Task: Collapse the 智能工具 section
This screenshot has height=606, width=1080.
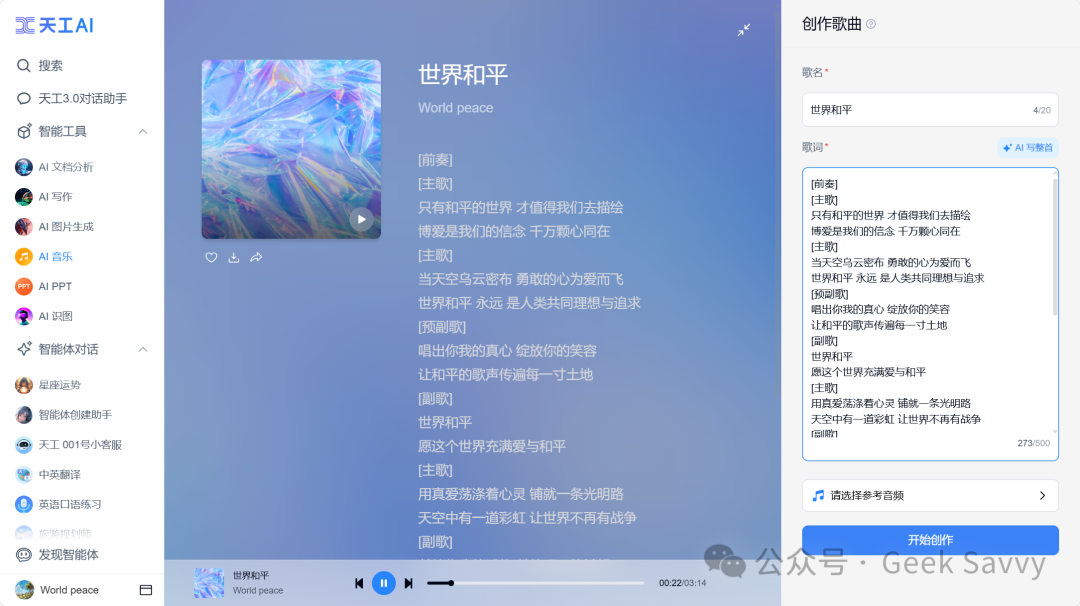Action: coord(143,132)
